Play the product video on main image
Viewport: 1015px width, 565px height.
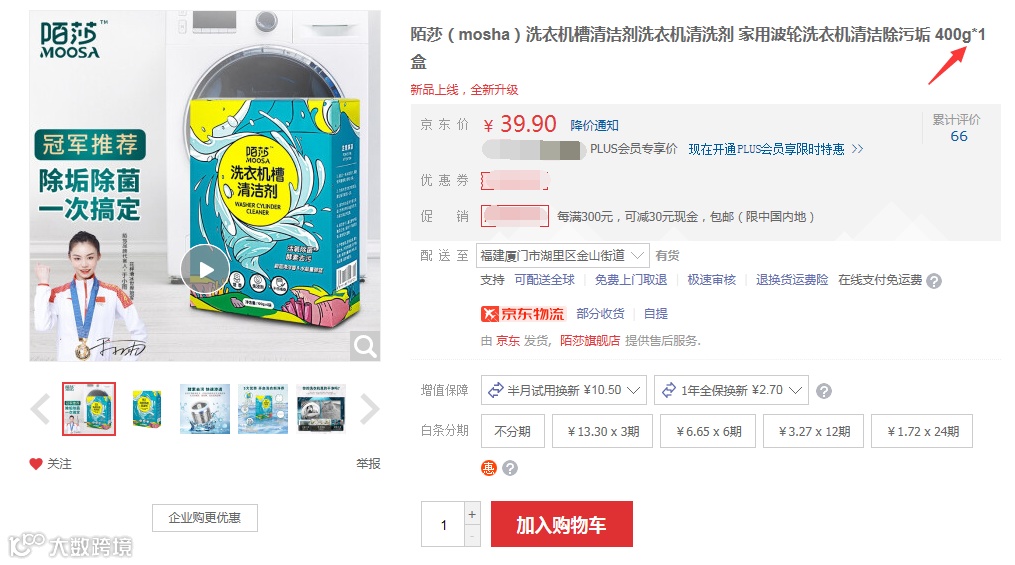tap(205, 269)
